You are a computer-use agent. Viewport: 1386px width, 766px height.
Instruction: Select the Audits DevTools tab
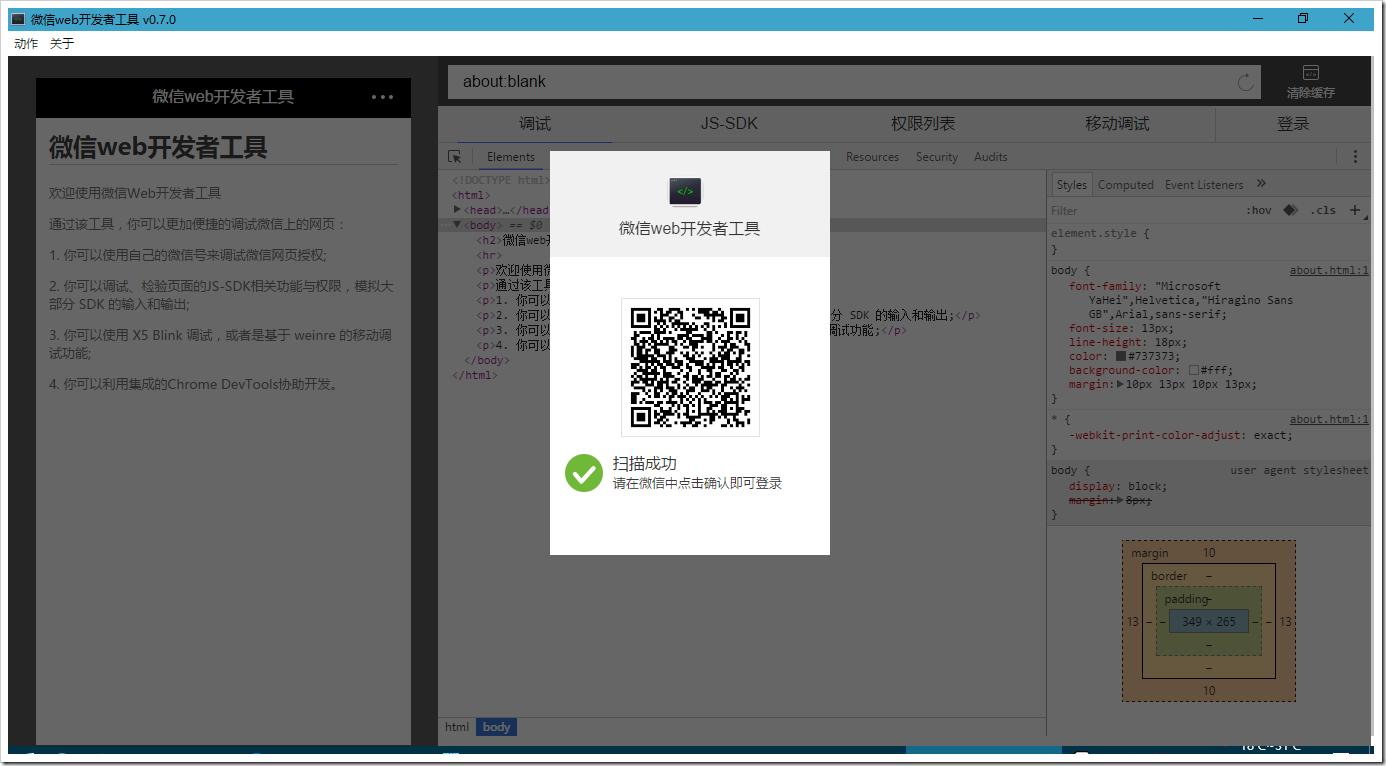[x=991, y=157]
